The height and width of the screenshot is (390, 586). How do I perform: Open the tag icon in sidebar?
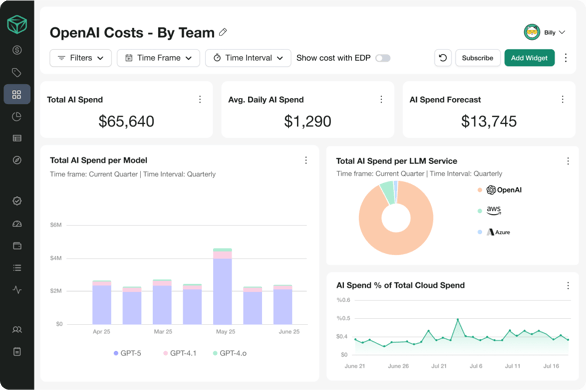tap(17, 72)
